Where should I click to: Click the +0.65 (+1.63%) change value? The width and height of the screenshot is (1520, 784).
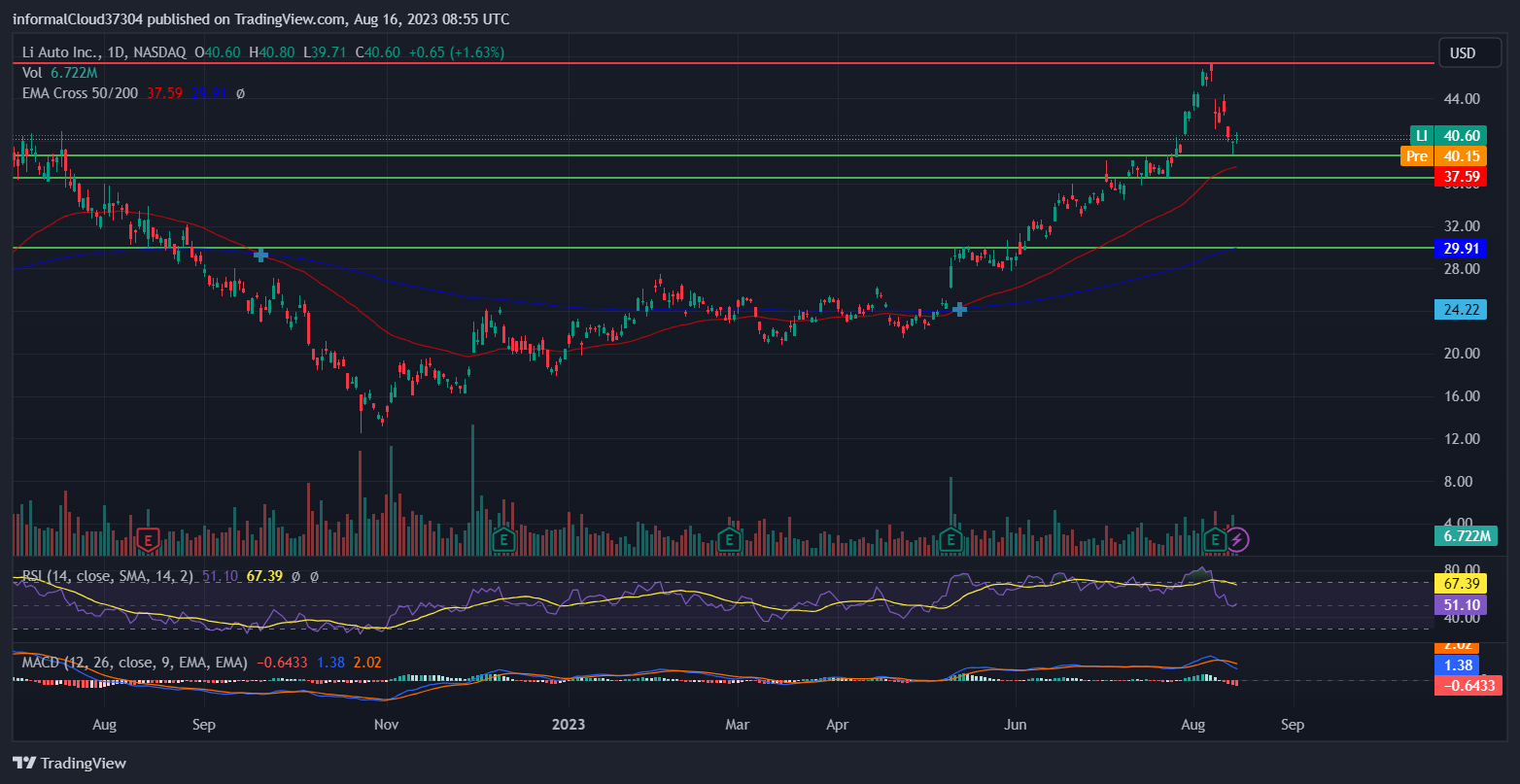[456, 51]
